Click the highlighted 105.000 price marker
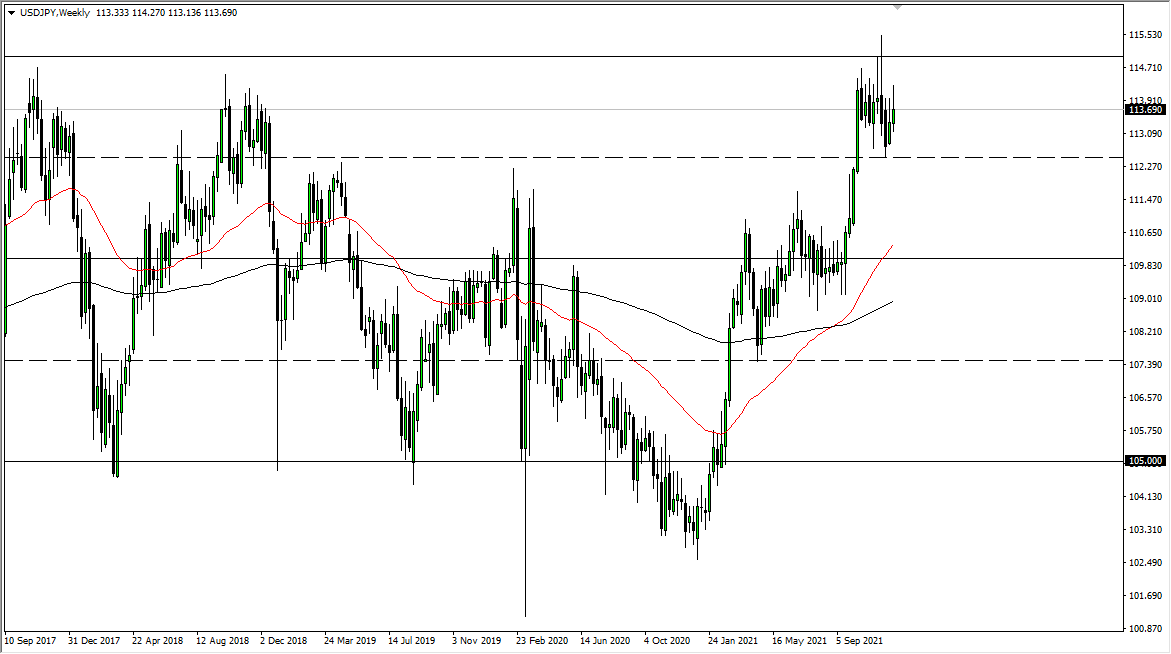The height and width of the screenshot is (654, 1171). coord(1144,460)
